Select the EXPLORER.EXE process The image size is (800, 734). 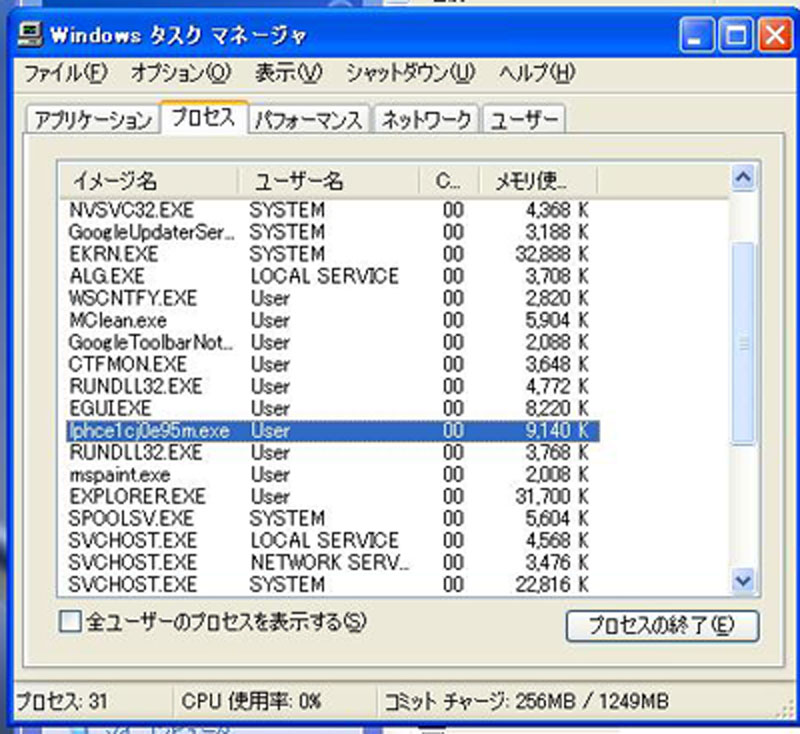[333, 496]
